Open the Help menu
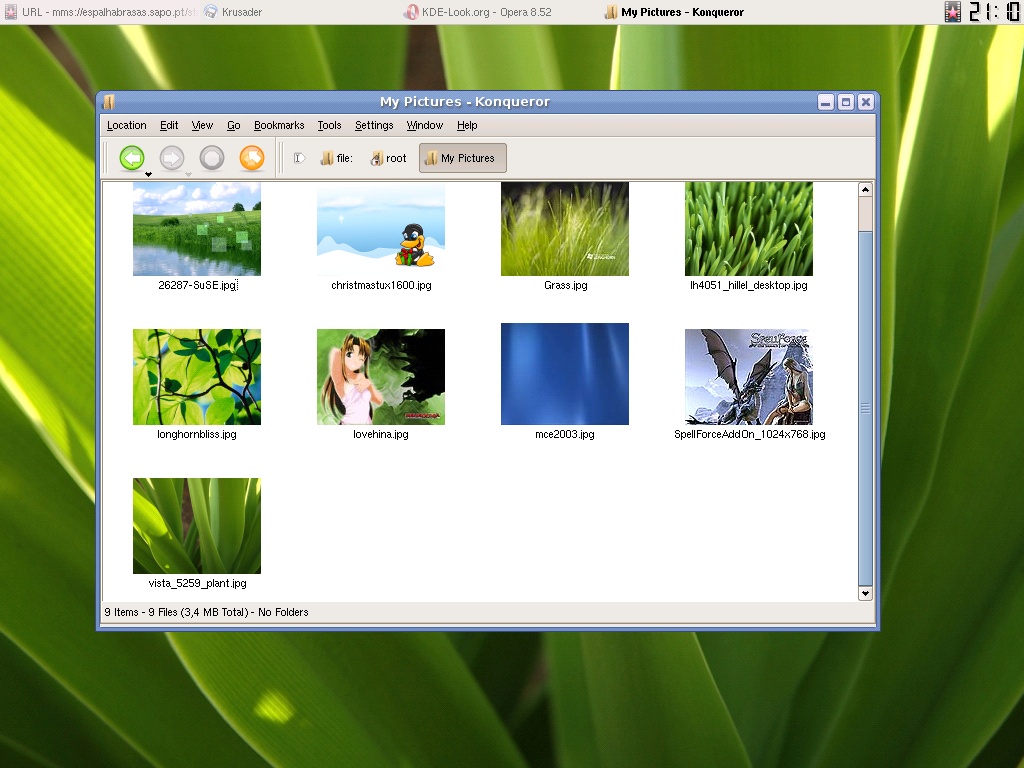This screenshot has height=768, width=1024. 467,125
